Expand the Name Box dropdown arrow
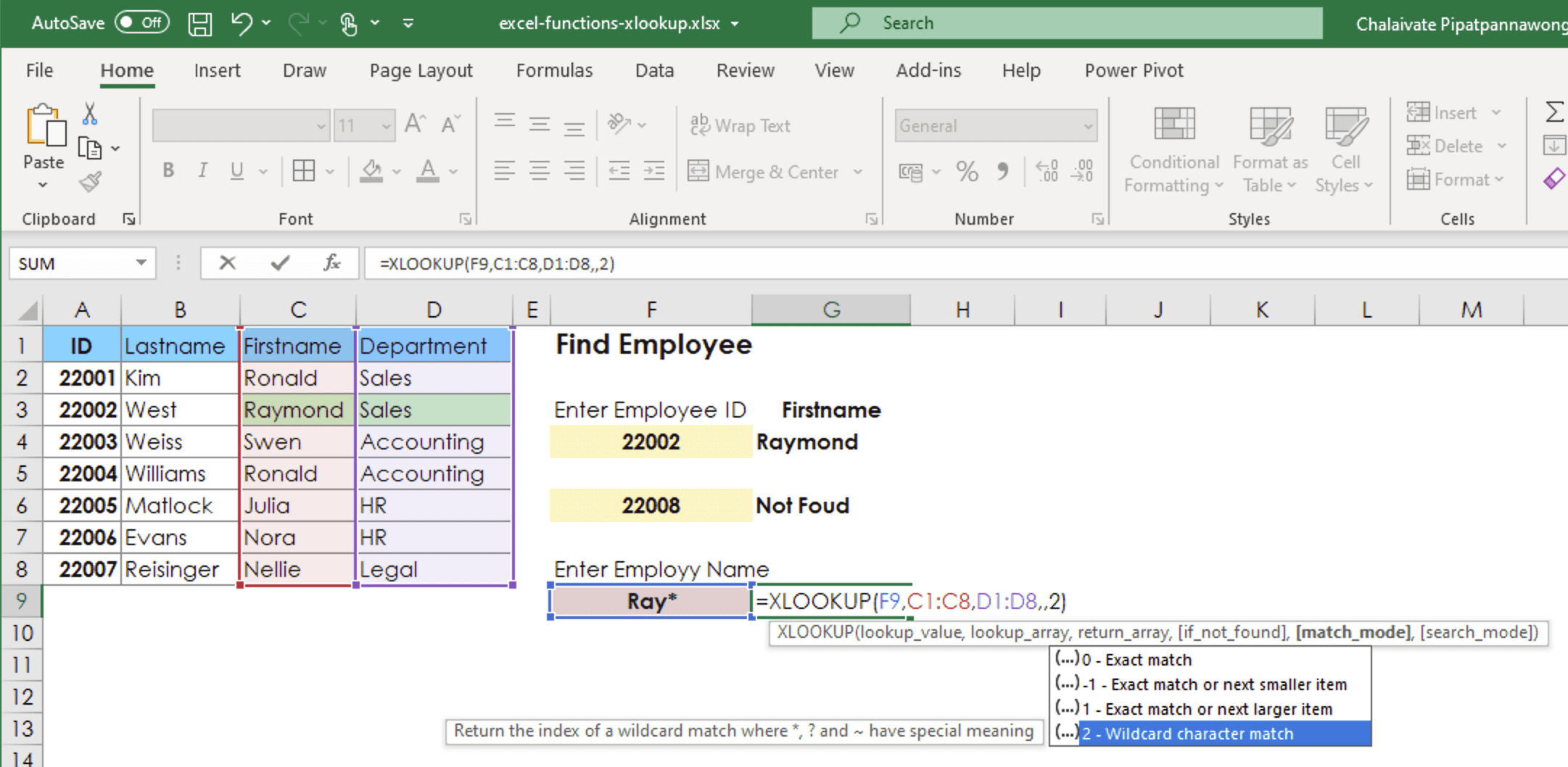The width and height of the screenshot is (1568, 767). (141, 263)
